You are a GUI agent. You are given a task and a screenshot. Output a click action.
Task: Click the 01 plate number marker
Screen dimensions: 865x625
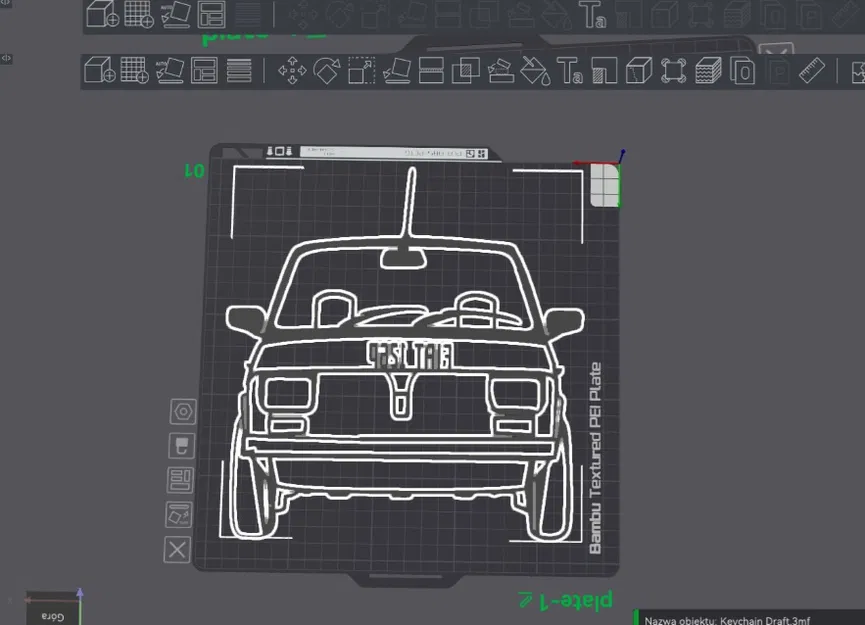196,171
